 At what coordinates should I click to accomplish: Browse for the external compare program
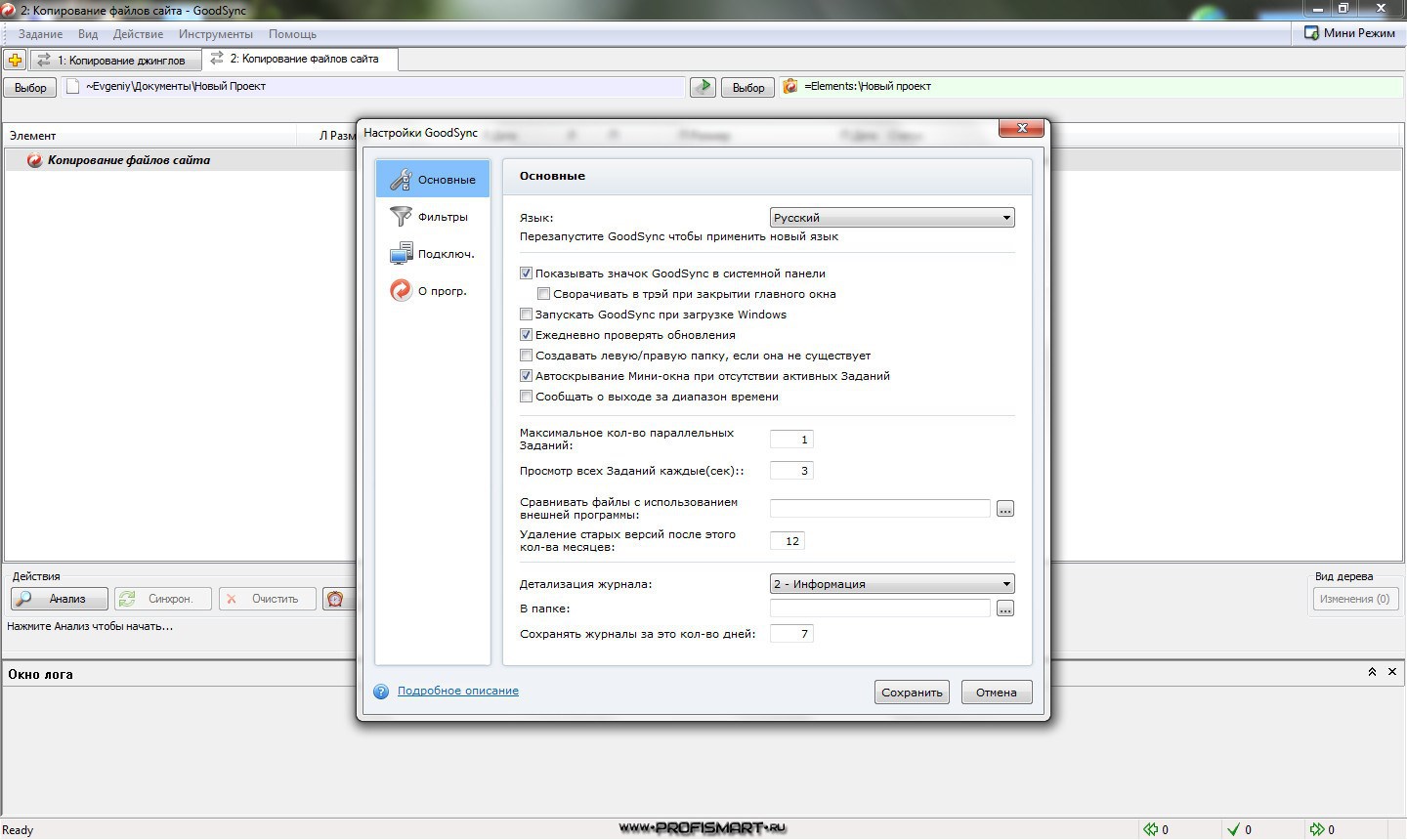pos(1005,509)
